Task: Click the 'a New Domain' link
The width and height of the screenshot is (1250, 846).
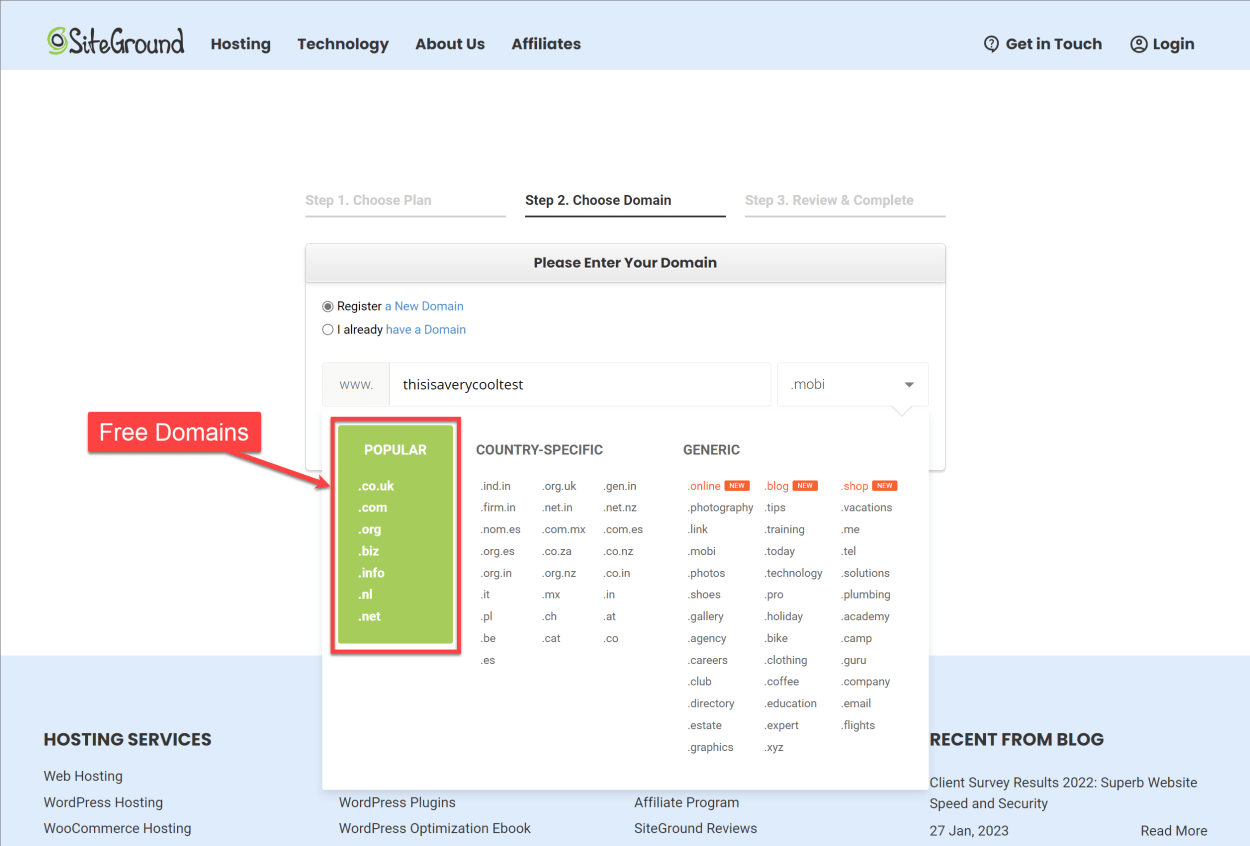Action: click(x=424, y=306)
